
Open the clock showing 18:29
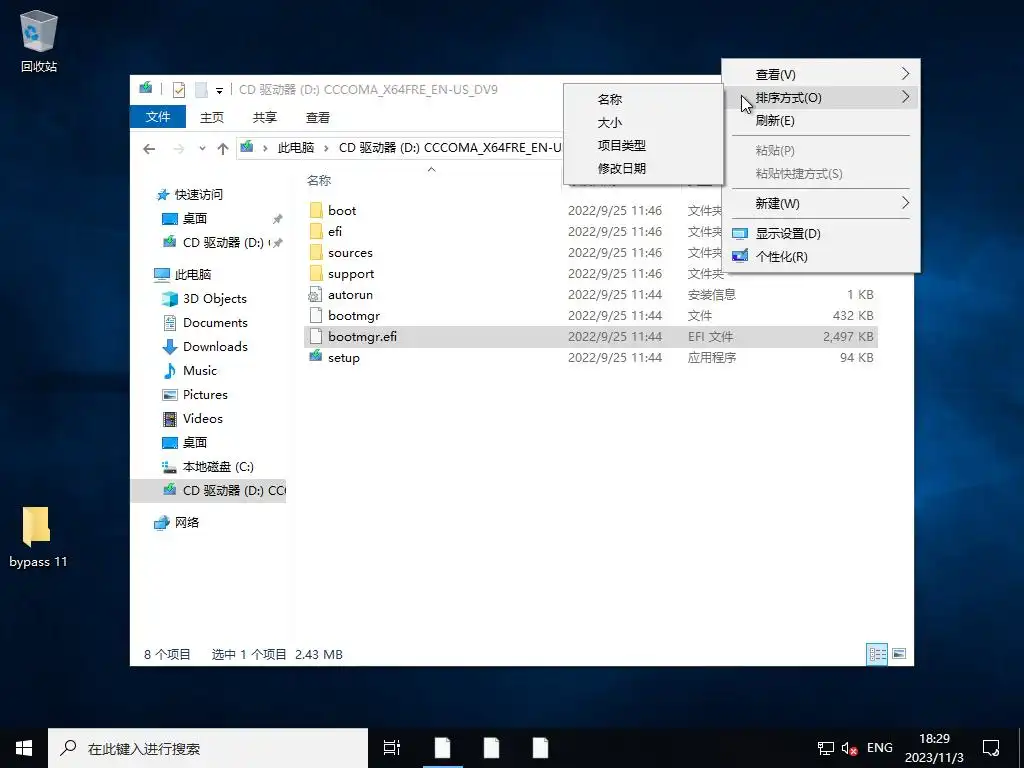point(935,748)
